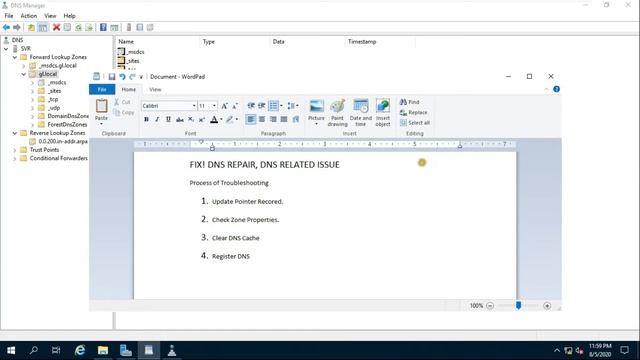Viewport: 640px width, 360px height.
Task: Click DNS Manager Back arrow
Action: pos(6,27)
